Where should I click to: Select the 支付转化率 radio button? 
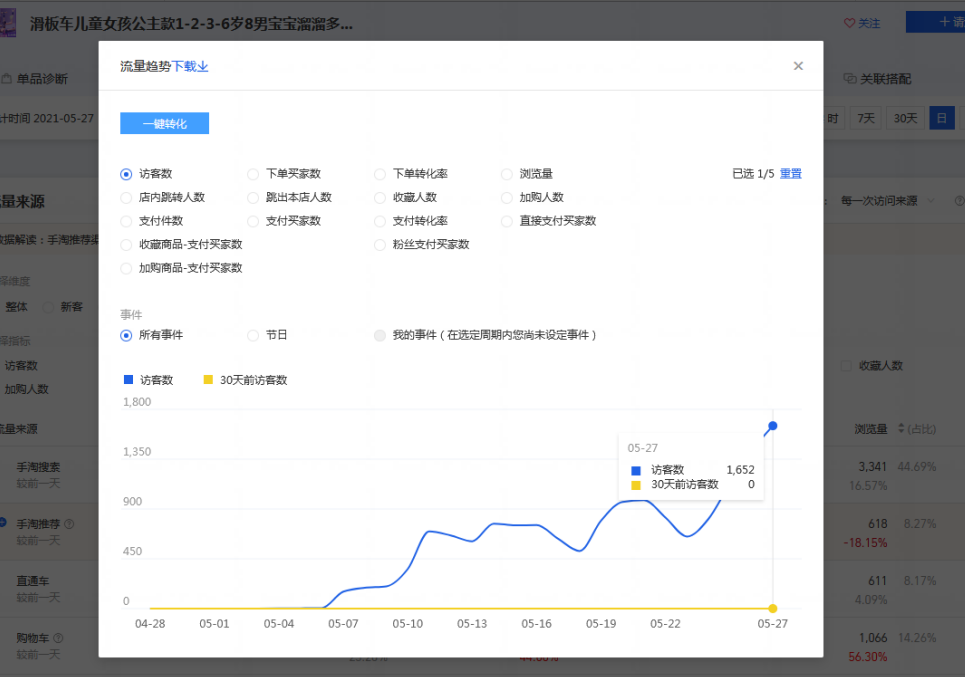tap(380, 221)
